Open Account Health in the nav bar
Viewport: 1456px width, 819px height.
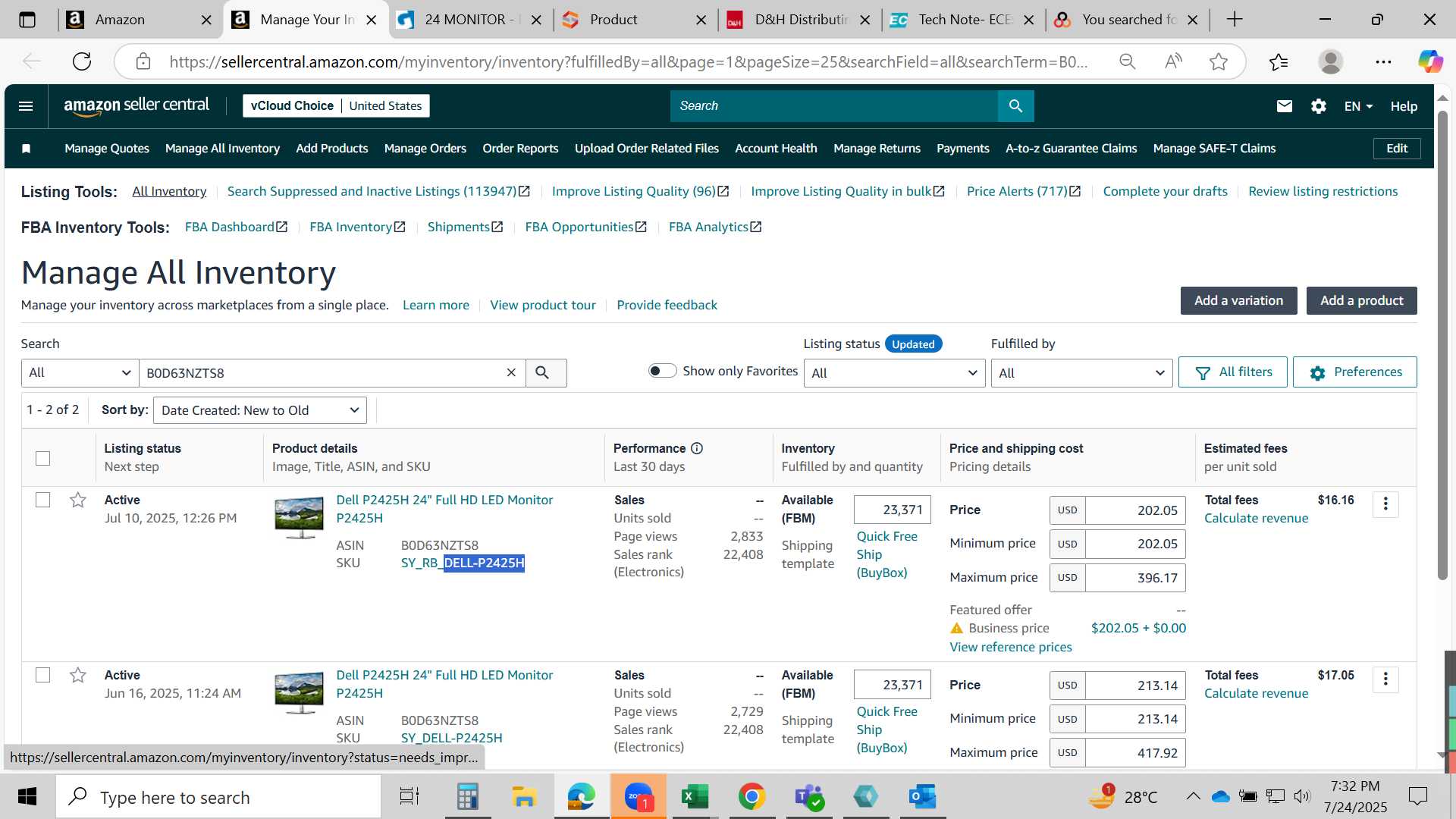click(776, 149)
